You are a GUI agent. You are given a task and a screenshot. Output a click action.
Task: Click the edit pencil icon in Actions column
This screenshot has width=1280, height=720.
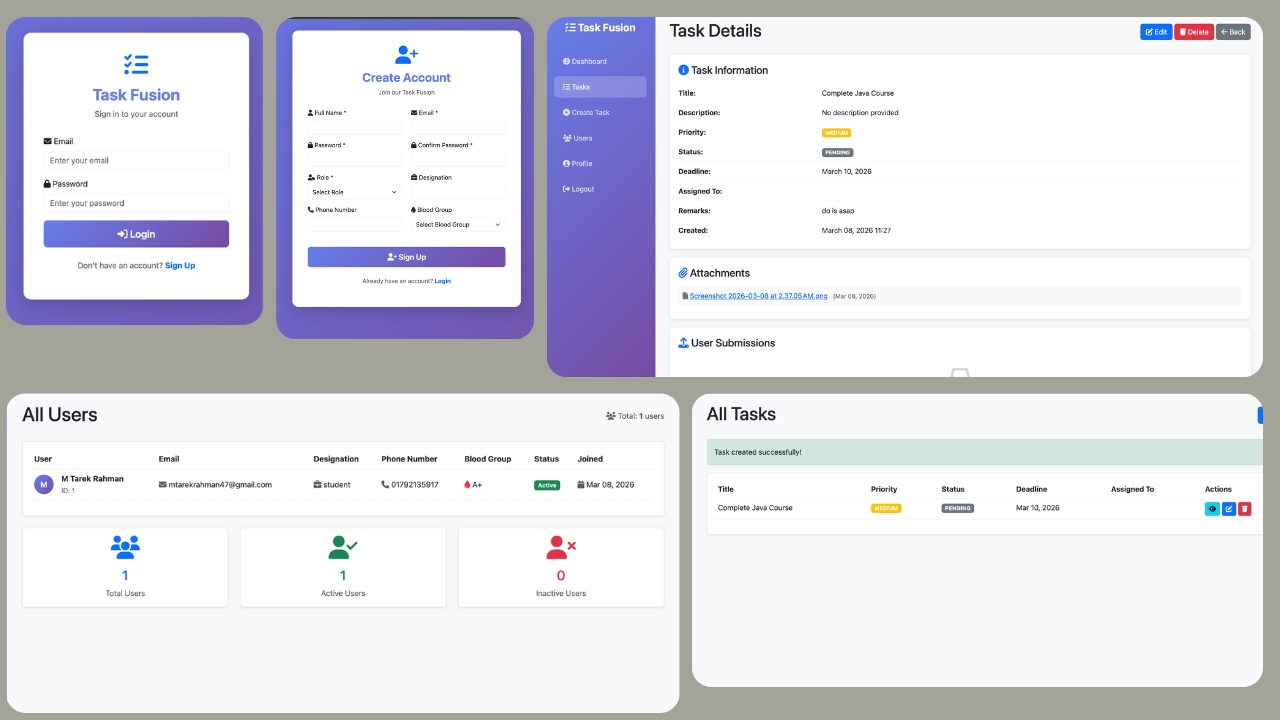click(x=1227, y=508)
